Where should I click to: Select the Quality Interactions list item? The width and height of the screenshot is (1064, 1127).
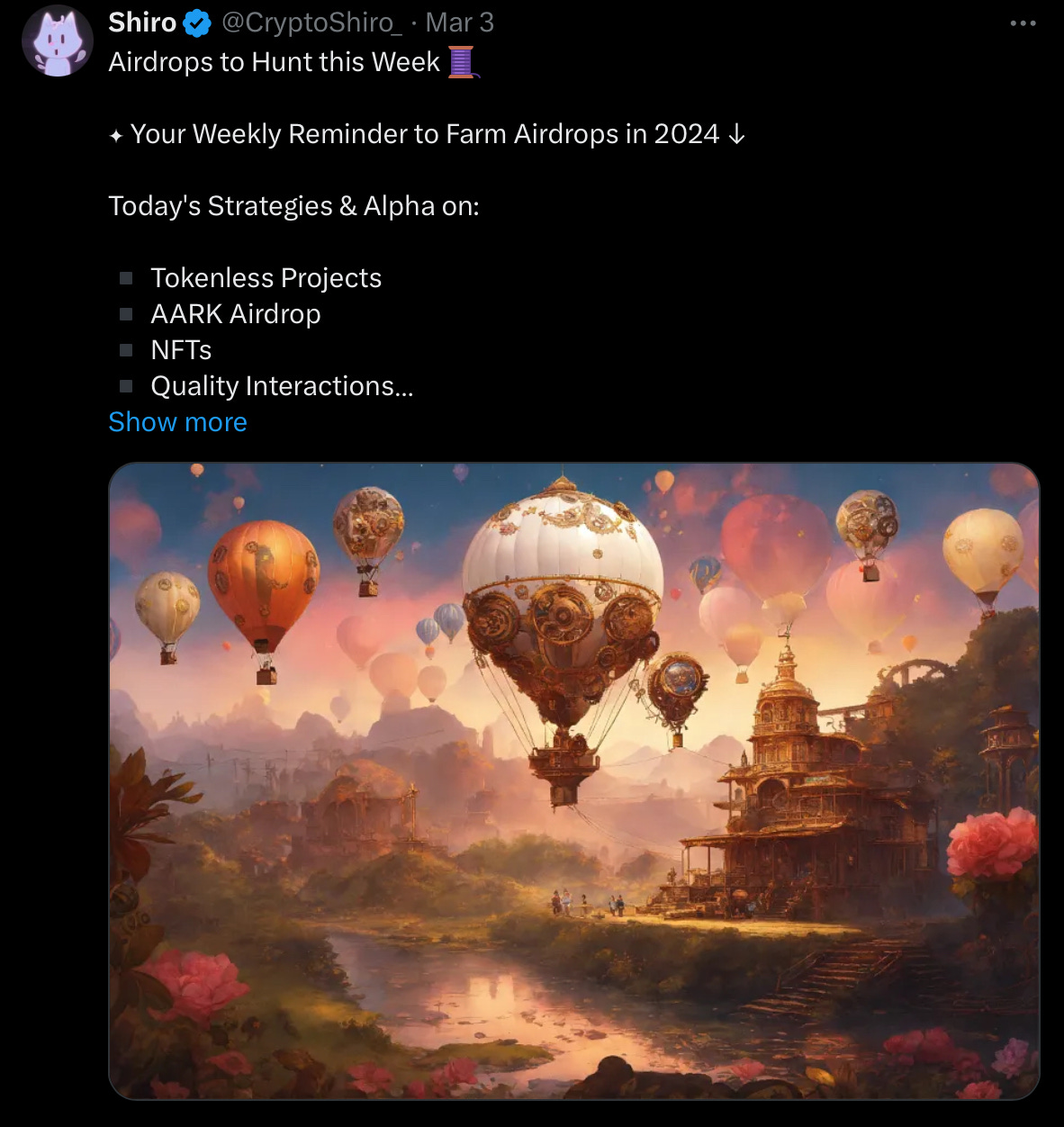coord(282,386)
